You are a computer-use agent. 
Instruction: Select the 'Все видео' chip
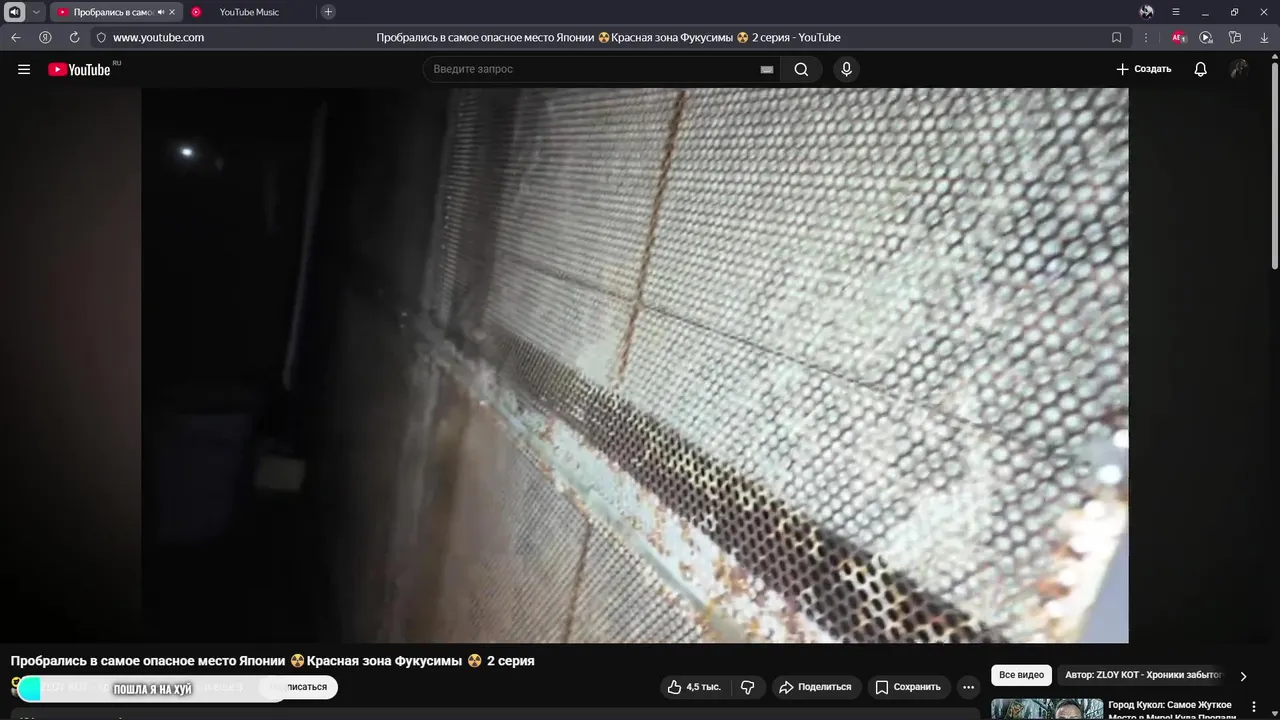pos(1021,675)
